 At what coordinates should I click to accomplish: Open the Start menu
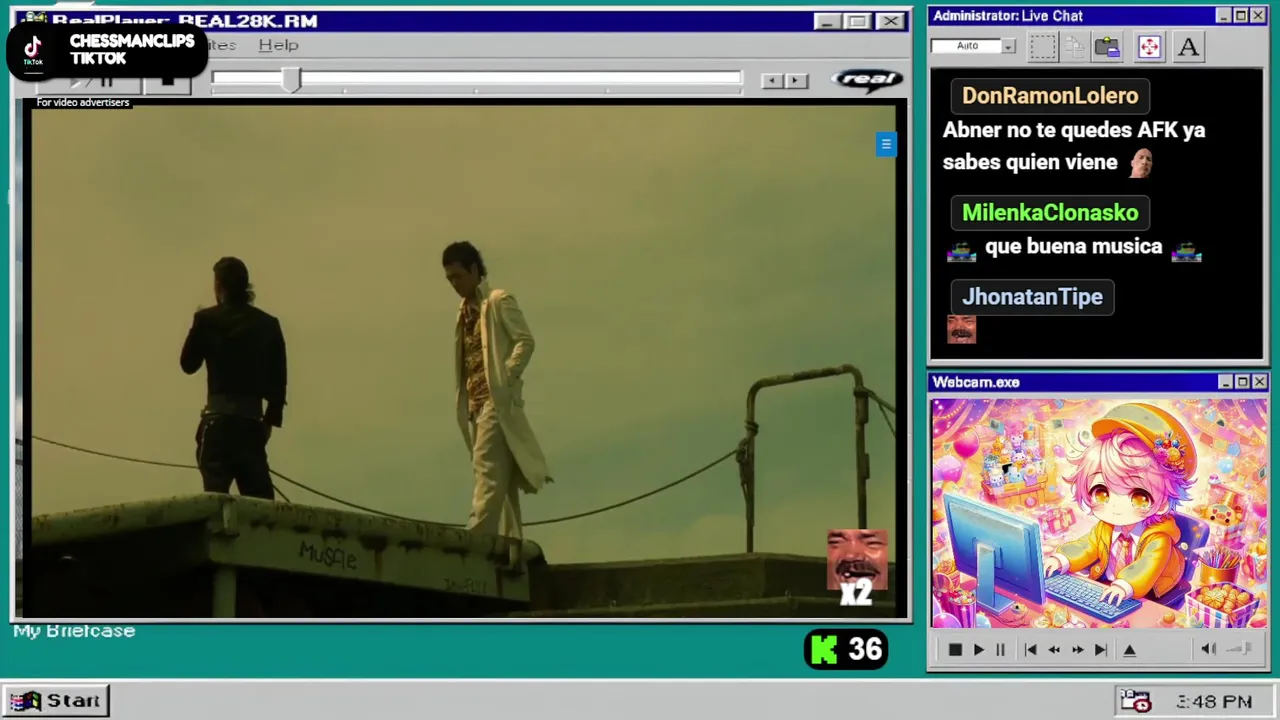pyautogui.click(x=56, y=701)
